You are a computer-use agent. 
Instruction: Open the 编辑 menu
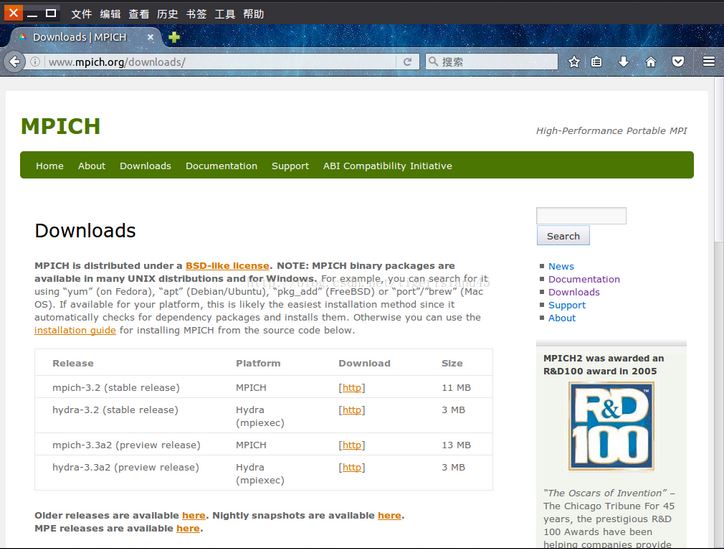[x=110, y=14]
